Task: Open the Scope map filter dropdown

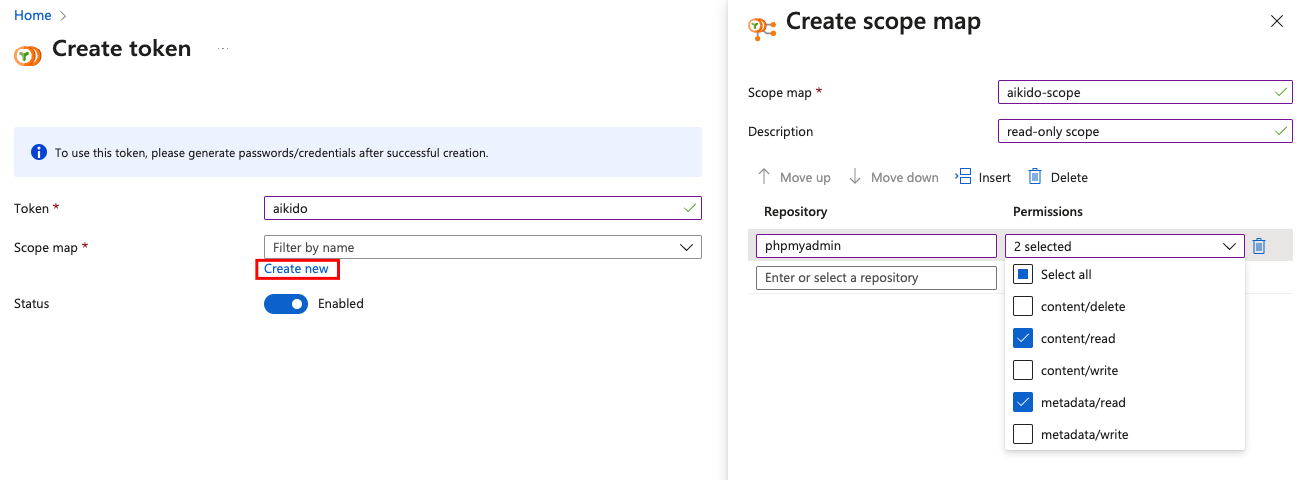Action: coord(482,247)
